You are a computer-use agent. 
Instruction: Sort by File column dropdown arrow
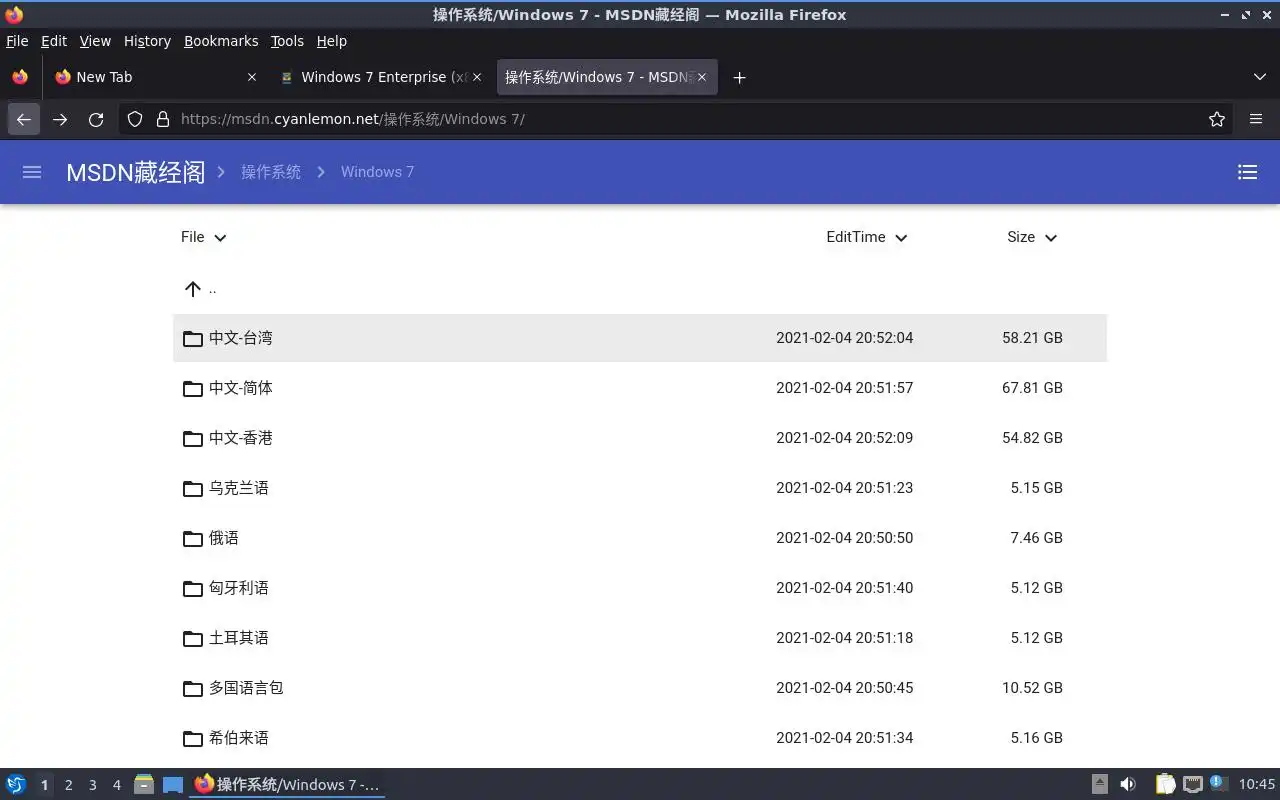pos(220,238)
